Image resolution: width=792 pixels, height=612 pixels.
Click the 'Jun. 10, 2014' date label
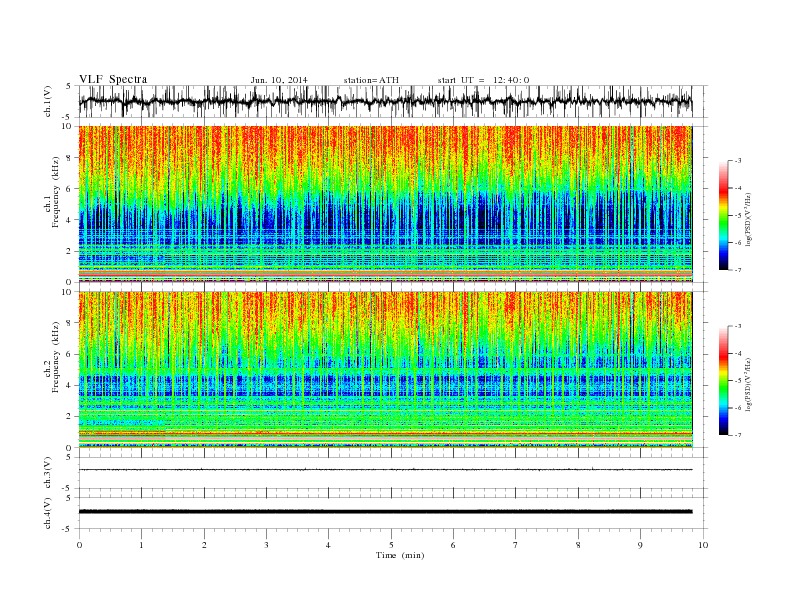[279, 80]
